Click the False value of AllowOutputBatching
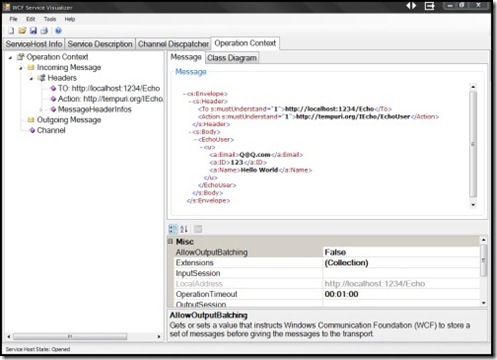 [x=335, y=252]
